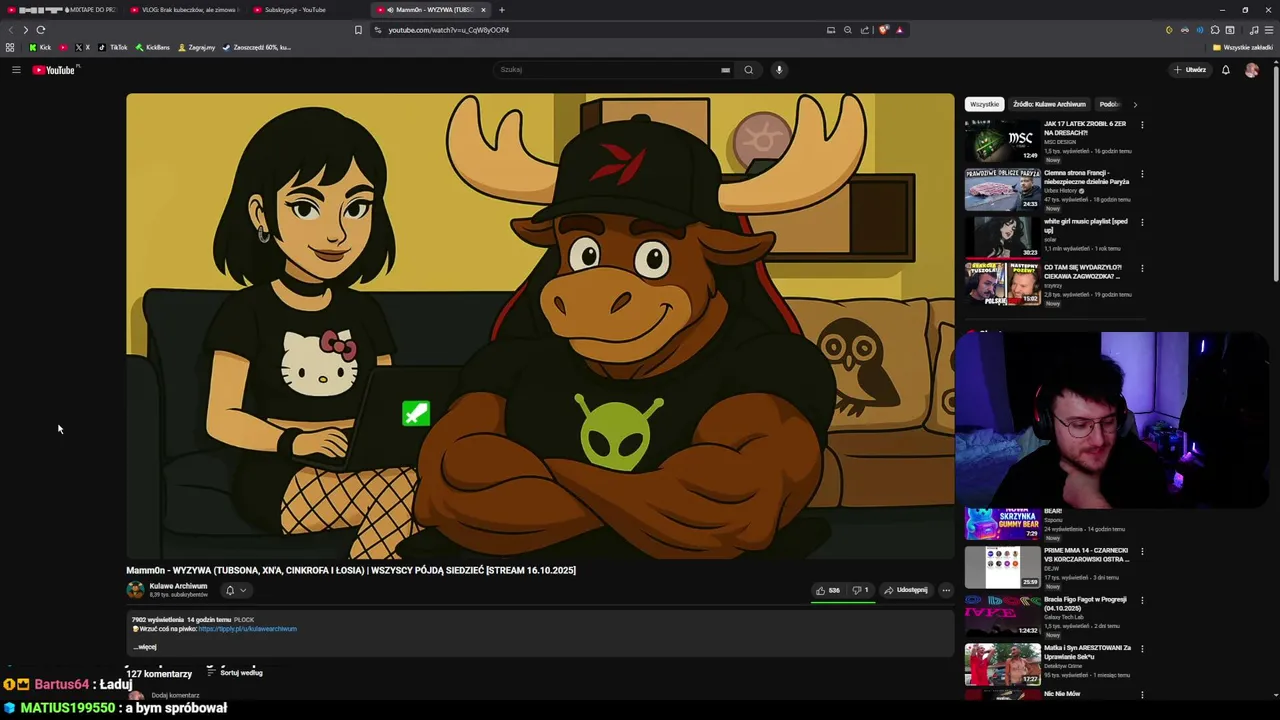Open options for Ciemna strona Francji video
Screen dimensions: 1280x720
1142,174
